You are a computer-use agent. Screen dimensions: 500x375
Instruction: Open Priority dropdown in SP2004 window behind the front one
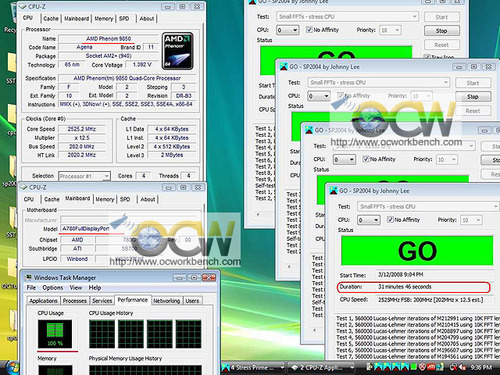click(x=447, y=160)
